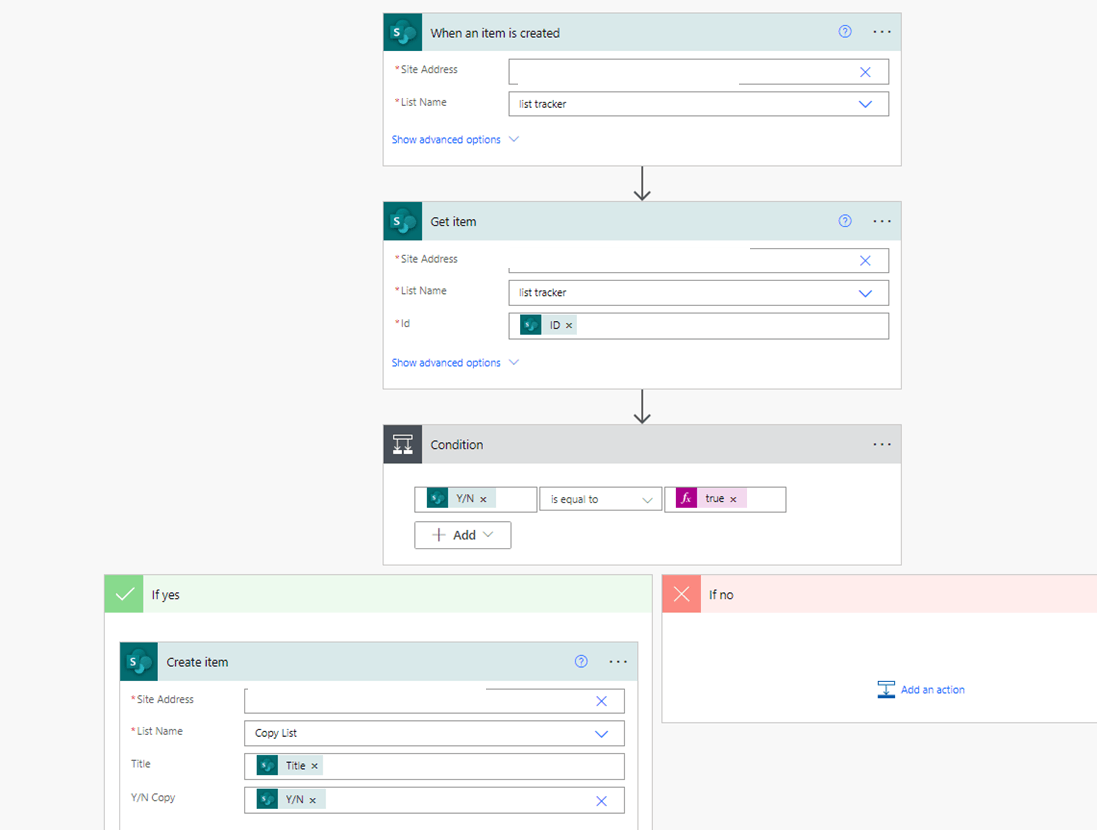
Task: Clear the Y/N Copy field value
Action: tap(601, 801)
